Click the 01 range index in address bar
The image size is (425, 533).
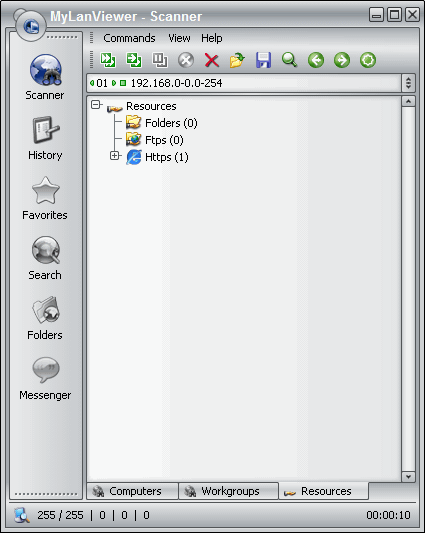tap(102, 83)
